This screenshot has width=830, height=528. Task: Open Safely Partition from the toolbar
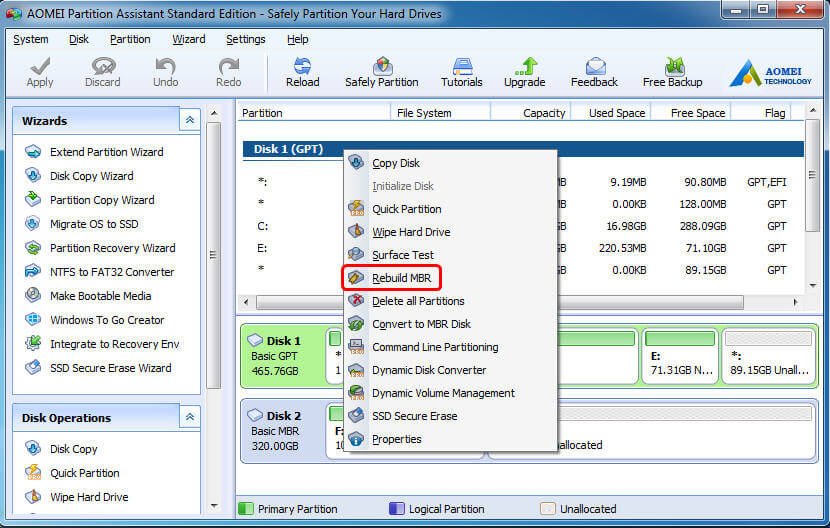click(x=382, y=72)
